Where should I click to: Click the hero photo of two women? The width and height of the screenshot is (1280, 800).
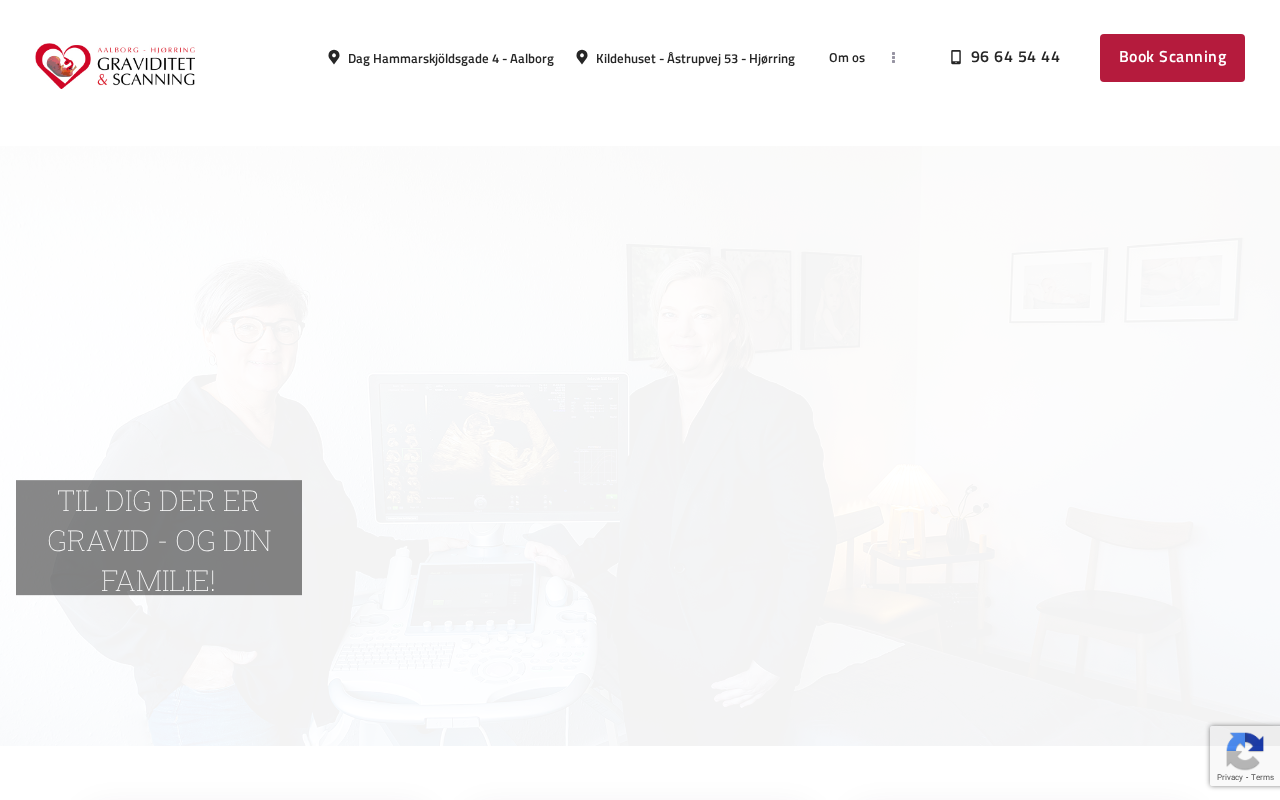(x=640, y=446)
